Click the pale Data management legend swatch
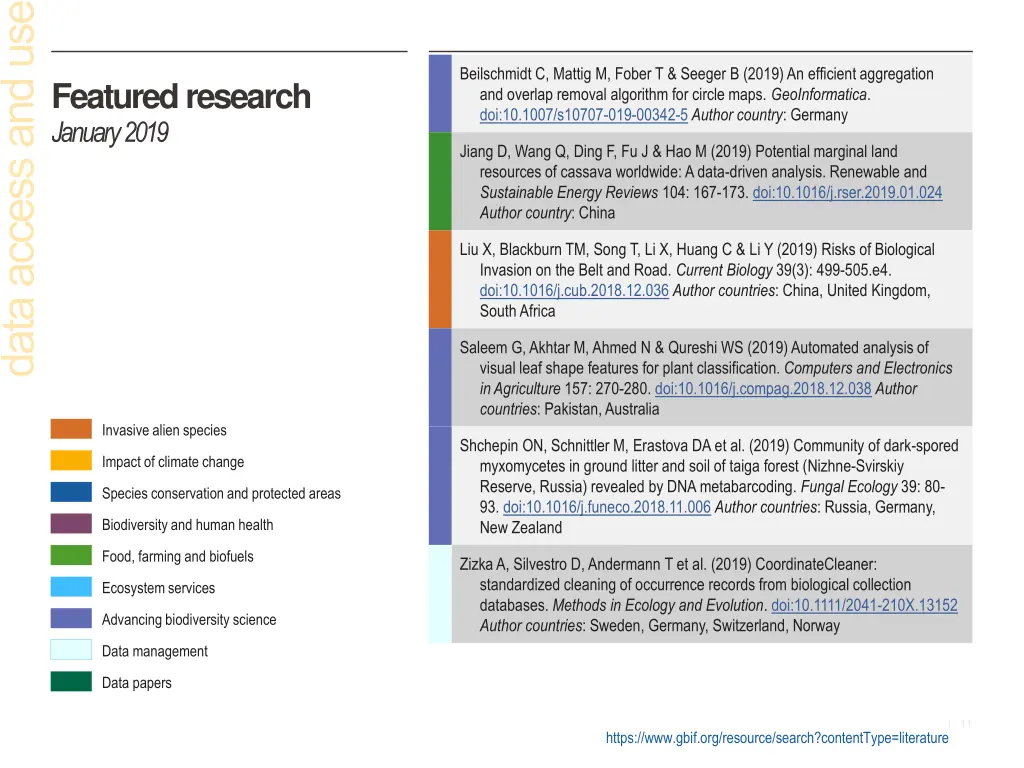The height and width of the screenshot is (768, 1024). (x=71, y=651)
